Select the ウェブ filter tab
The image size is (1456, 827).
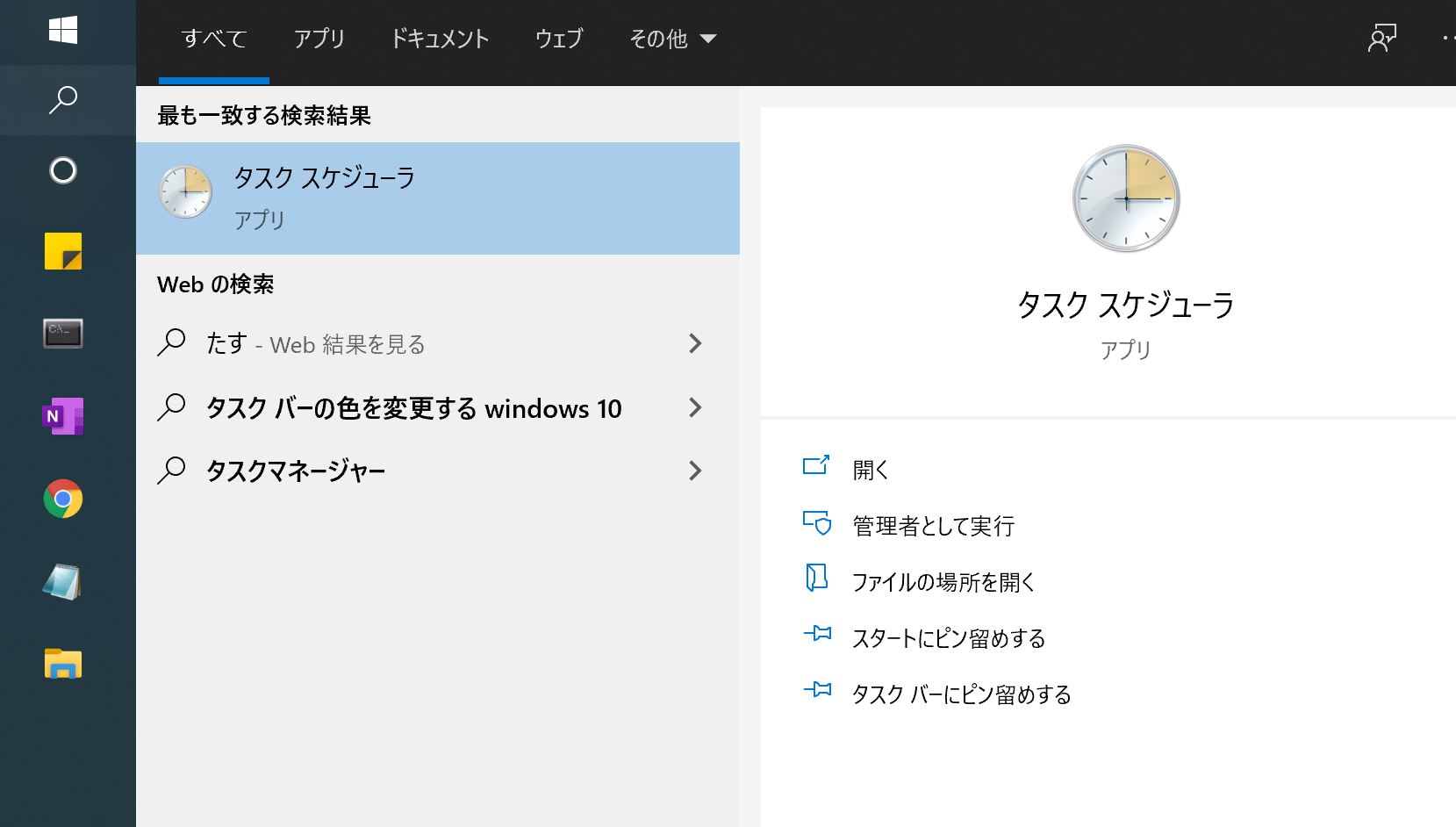(559, 39)
